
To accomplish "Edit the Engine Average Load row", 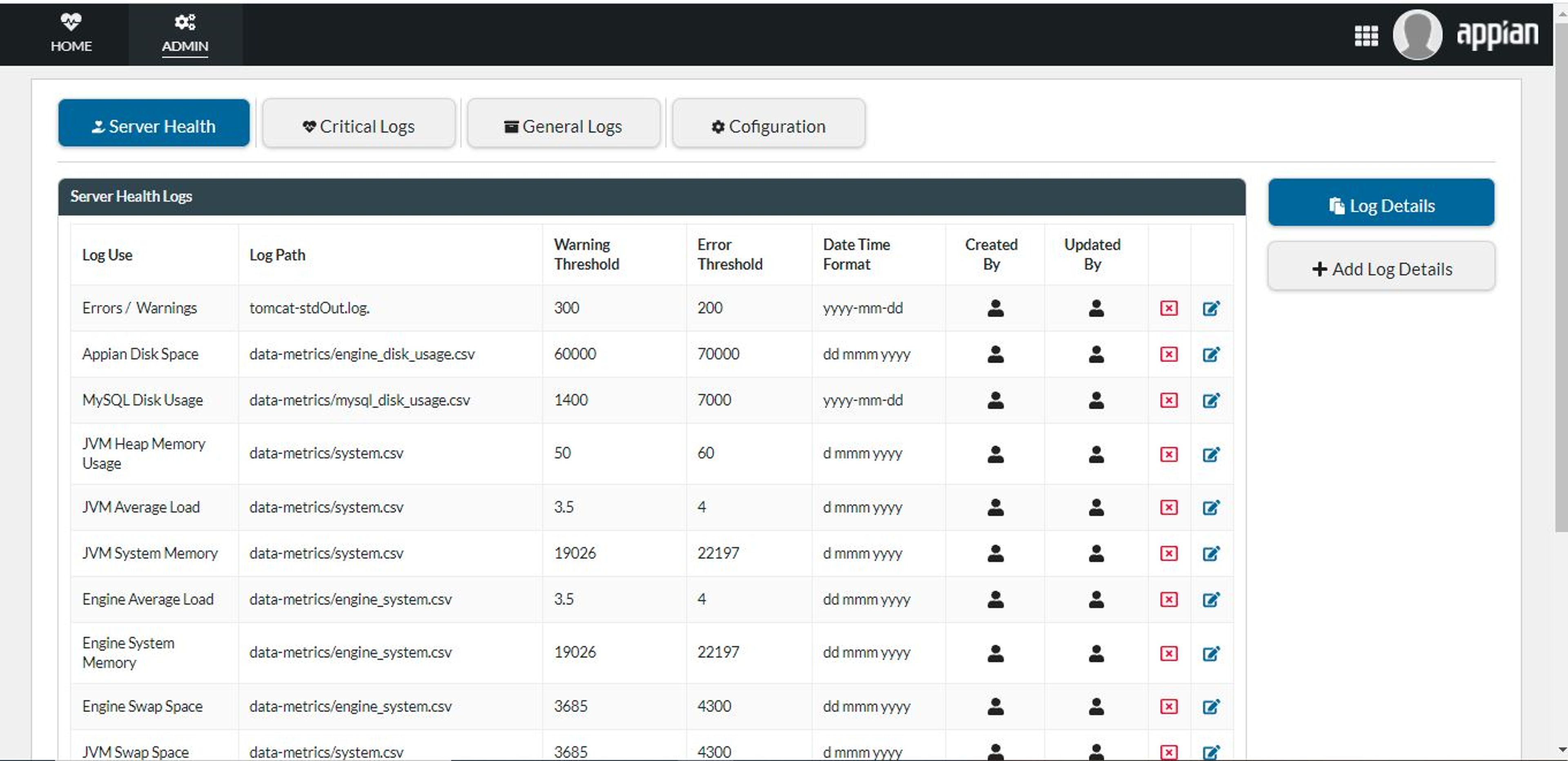I will pos(1211,600).
